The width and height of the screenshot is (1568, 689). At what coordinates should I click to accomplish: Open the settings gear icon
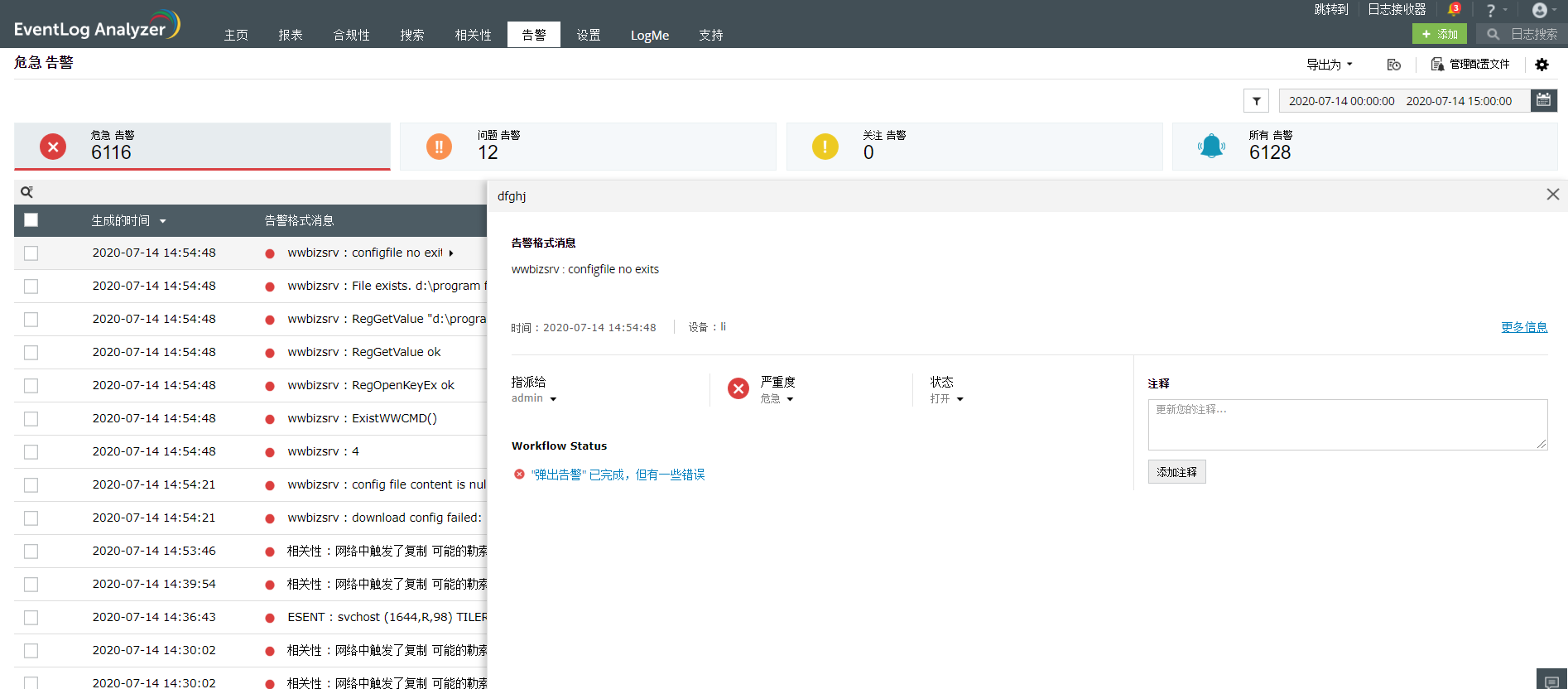1542,65
